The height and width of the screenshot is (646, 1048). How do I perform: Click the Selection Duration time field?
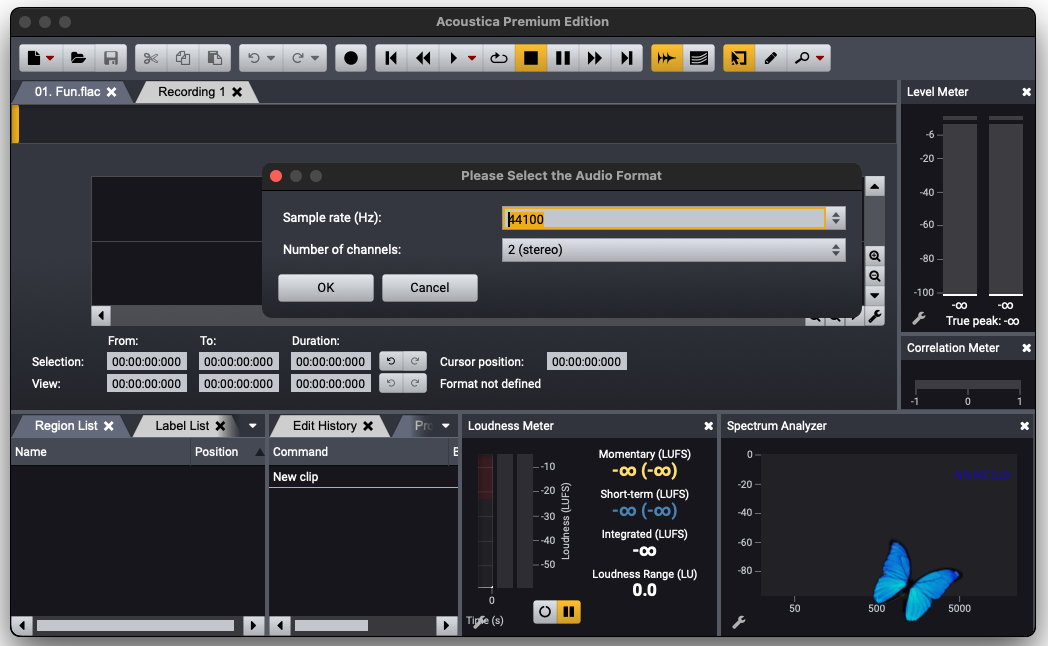click(x=330, y=361)
